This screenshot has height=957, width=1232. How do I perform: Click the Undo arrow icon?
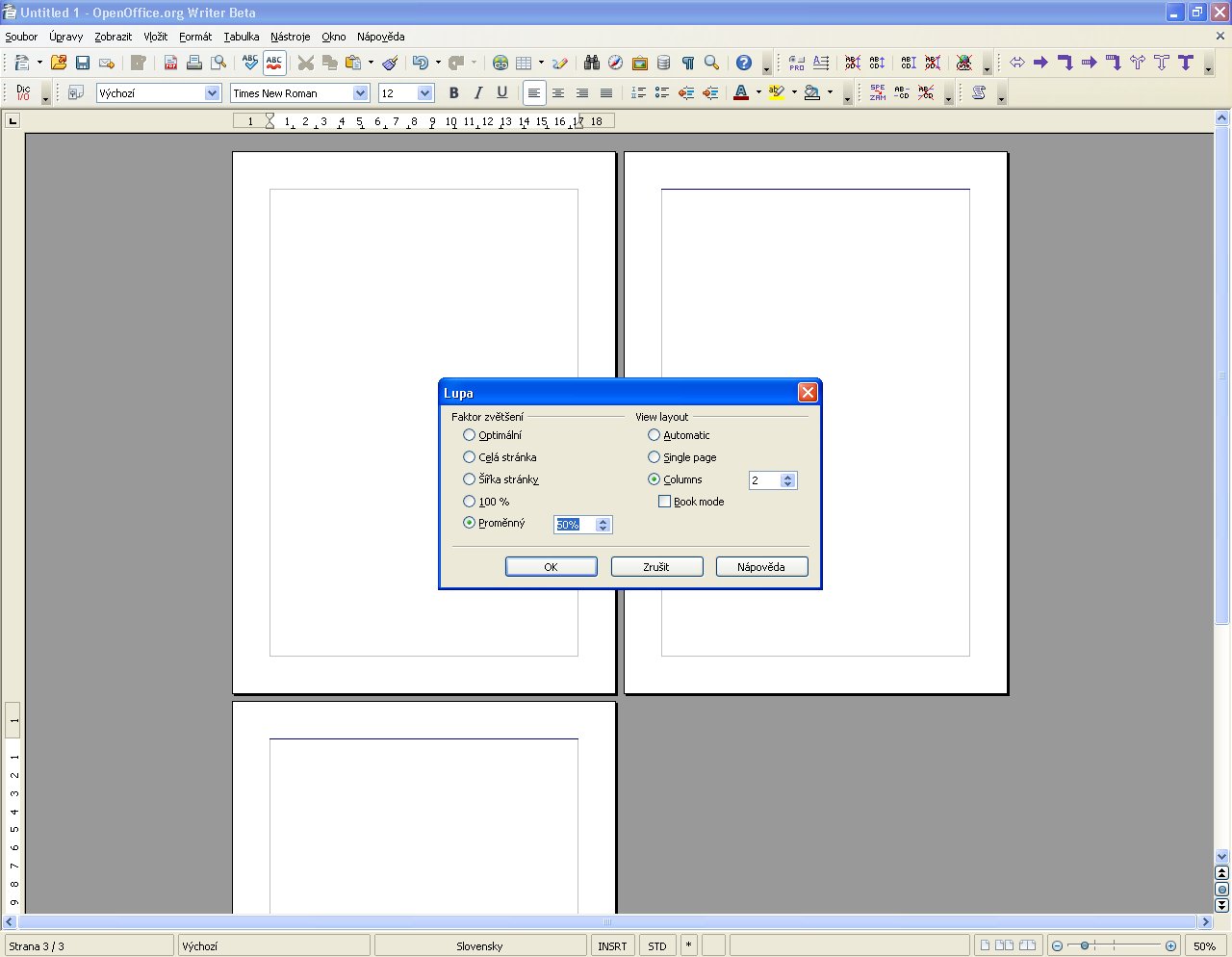tap(421, 63)
